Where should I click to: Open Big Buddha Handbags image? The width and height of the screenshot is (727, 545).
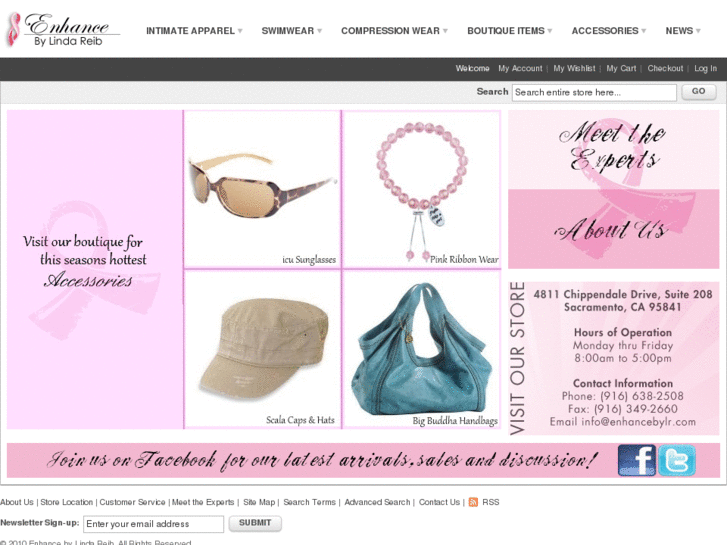click(422, 349)
